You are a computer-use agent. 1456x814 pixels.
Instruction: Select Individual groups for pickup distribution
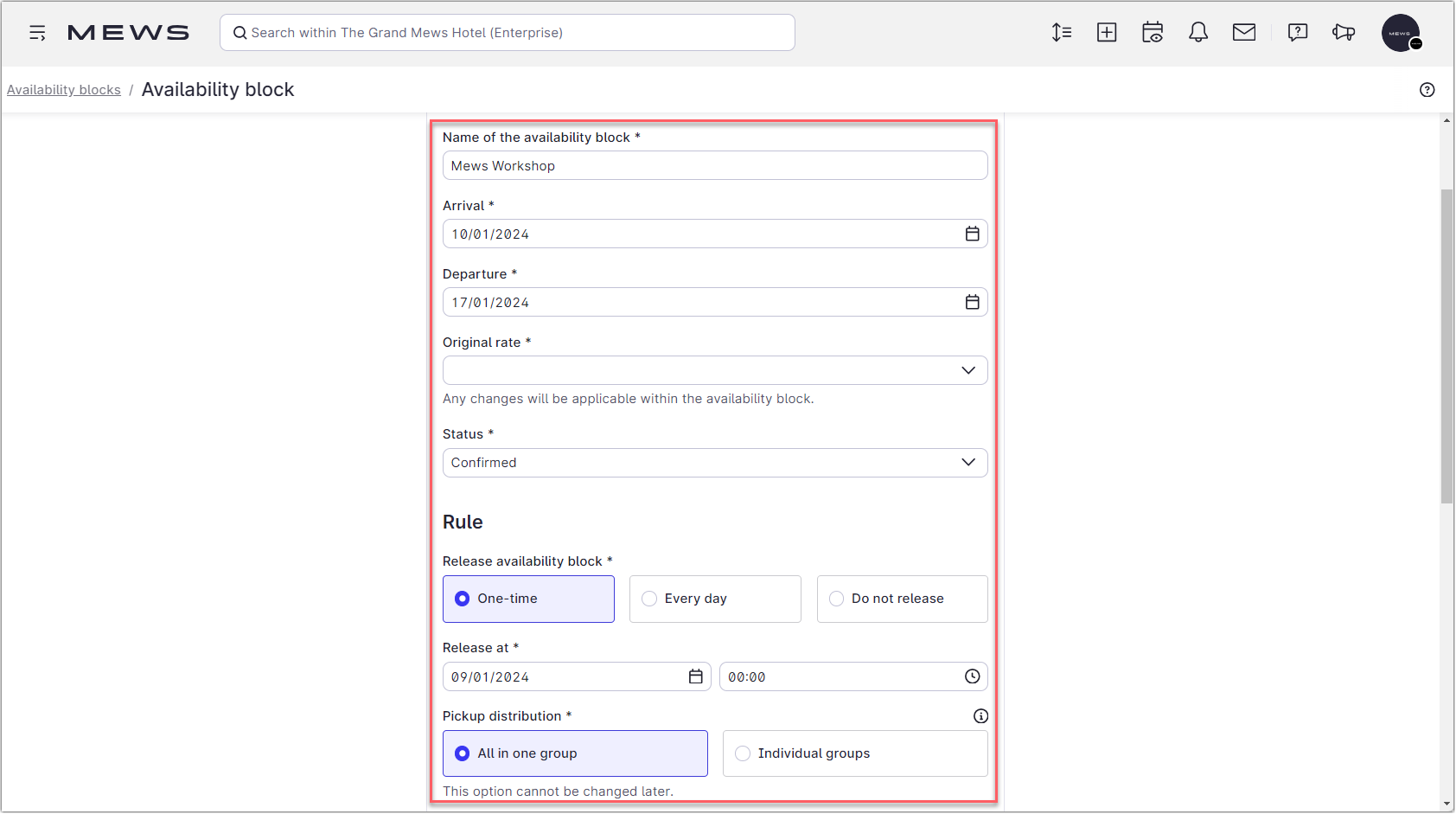[x=743, y=753]
